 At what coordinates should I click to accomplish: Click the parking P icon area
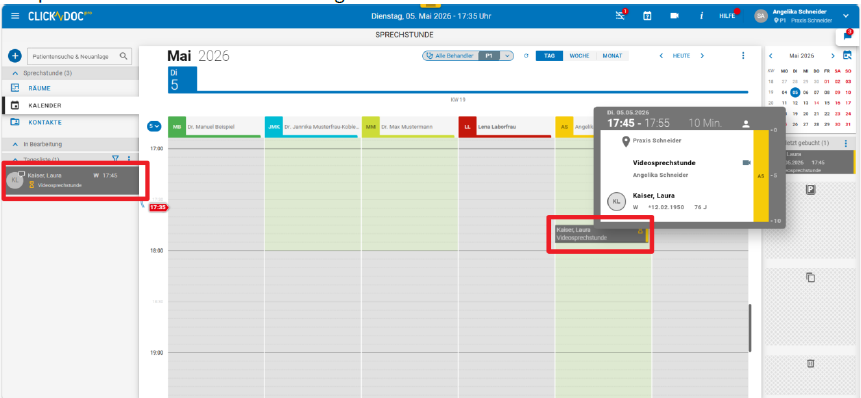(810, 189)
